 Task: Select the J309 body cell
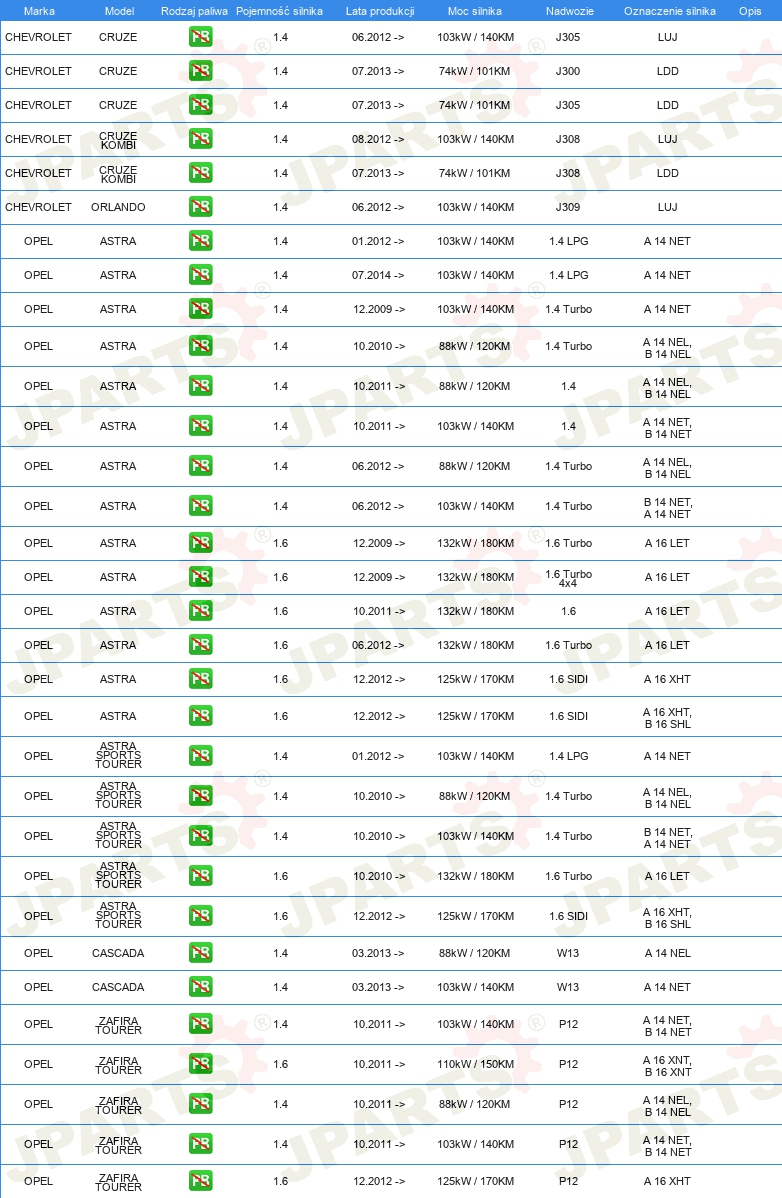coord(568,207)
